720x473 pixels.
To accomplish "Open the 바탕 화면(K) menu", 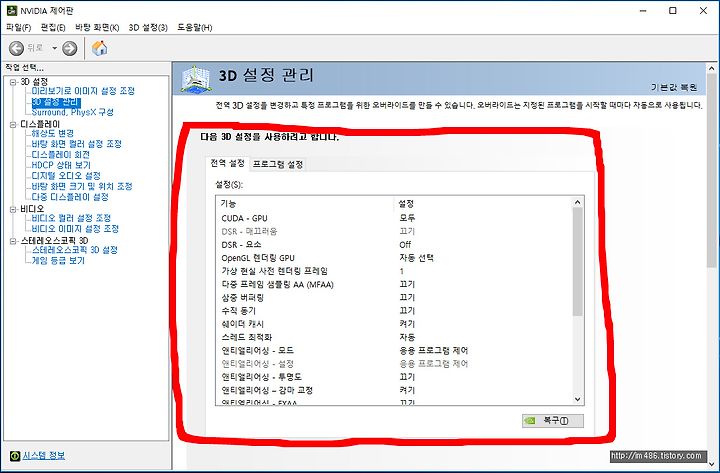I will pyautogui.click(x=97, y=28).
